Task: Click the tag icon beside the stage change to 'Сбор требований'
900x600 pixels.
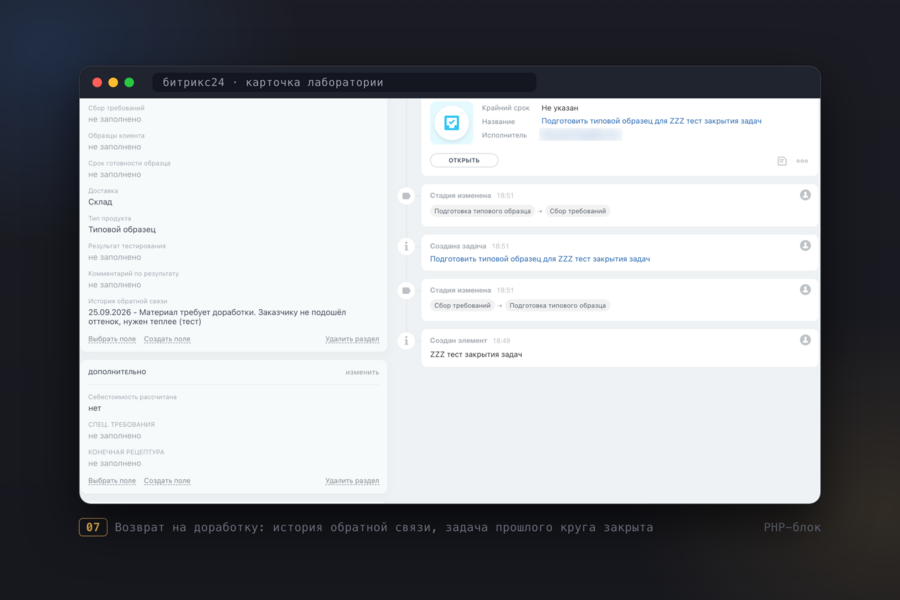Action: tap(406, 196)
